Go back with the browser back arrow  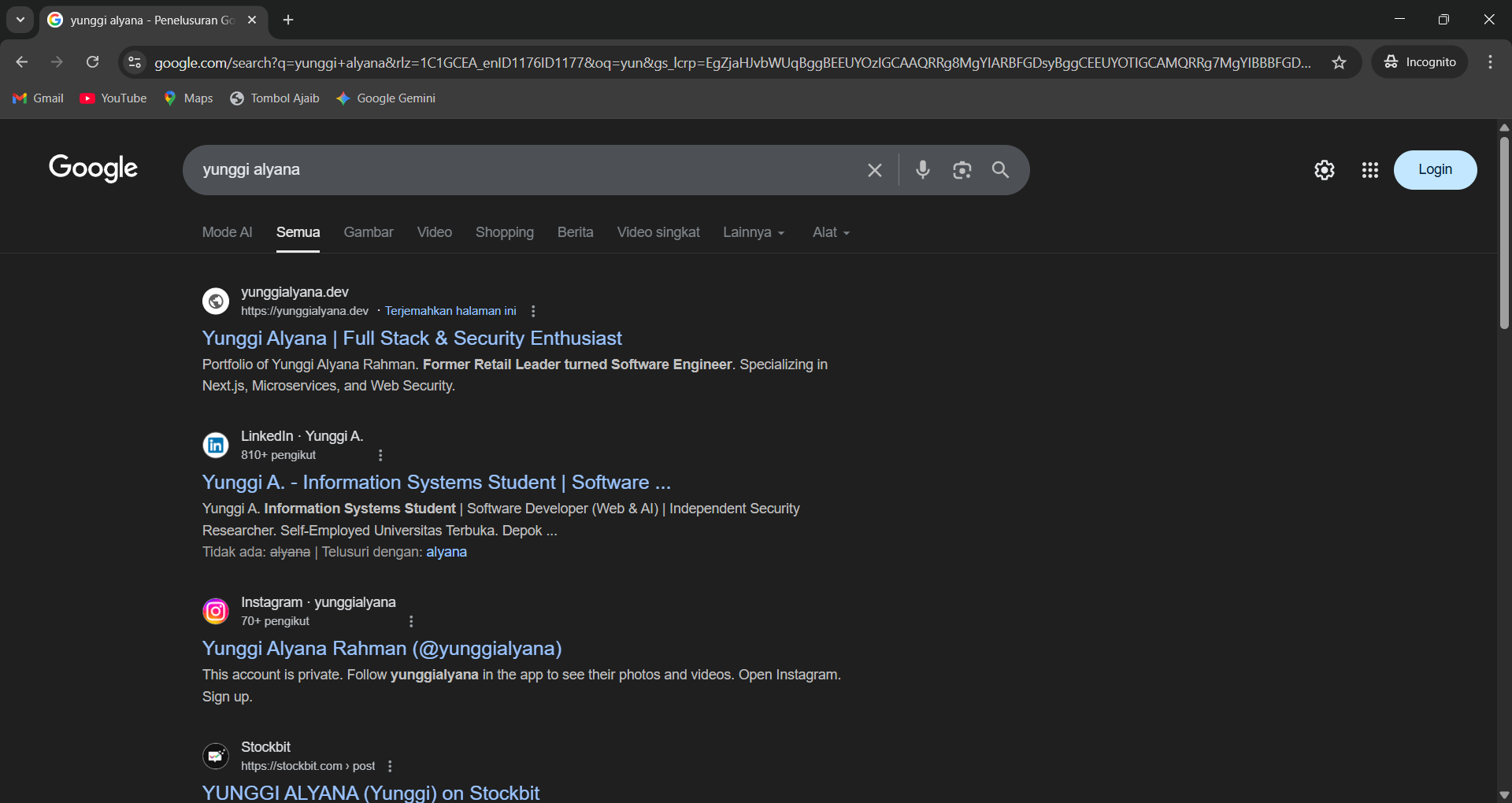(x=22, y=62)
